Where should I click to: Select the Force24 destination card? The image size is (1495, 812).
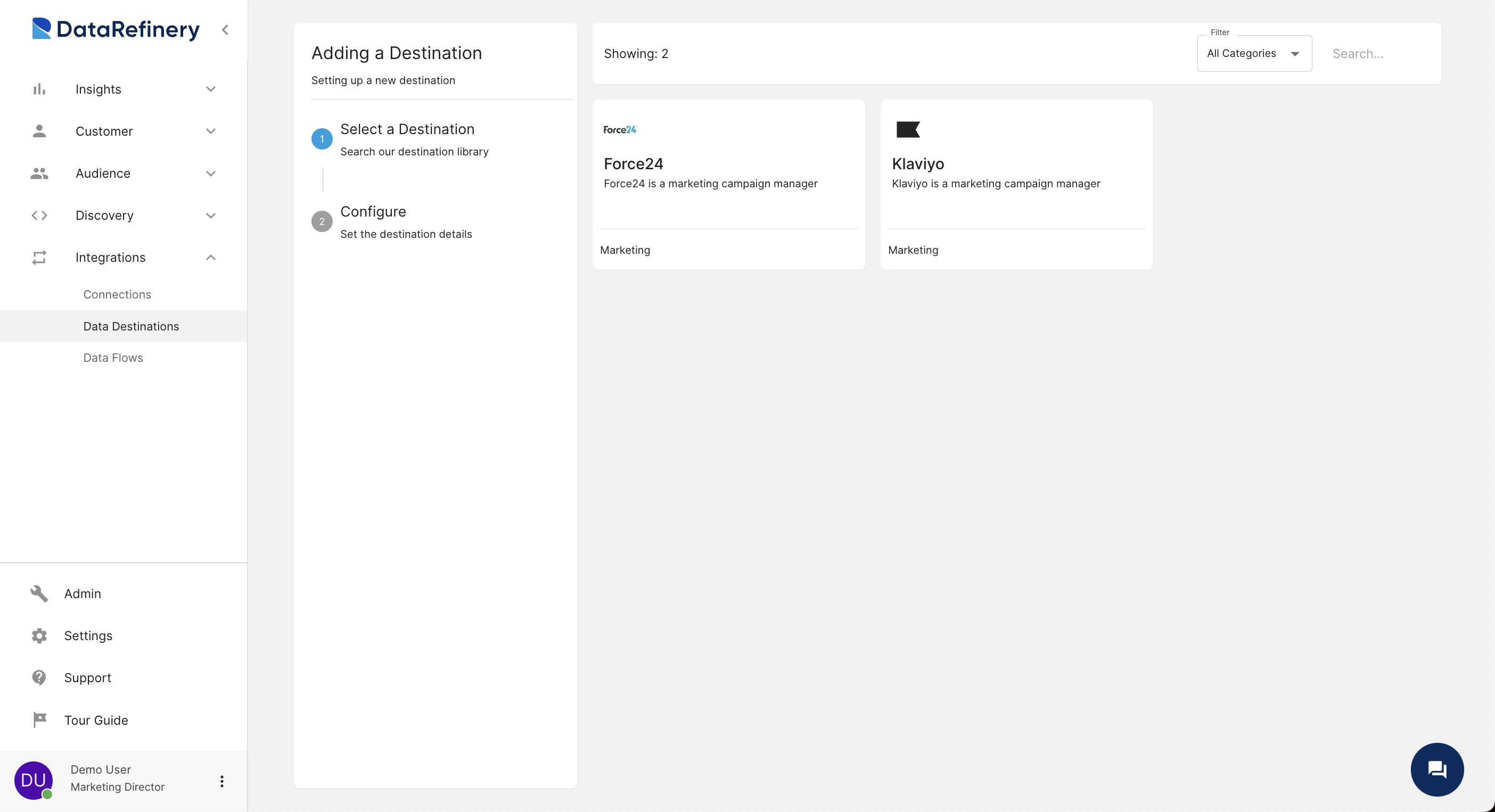click(x=728, y=185)
